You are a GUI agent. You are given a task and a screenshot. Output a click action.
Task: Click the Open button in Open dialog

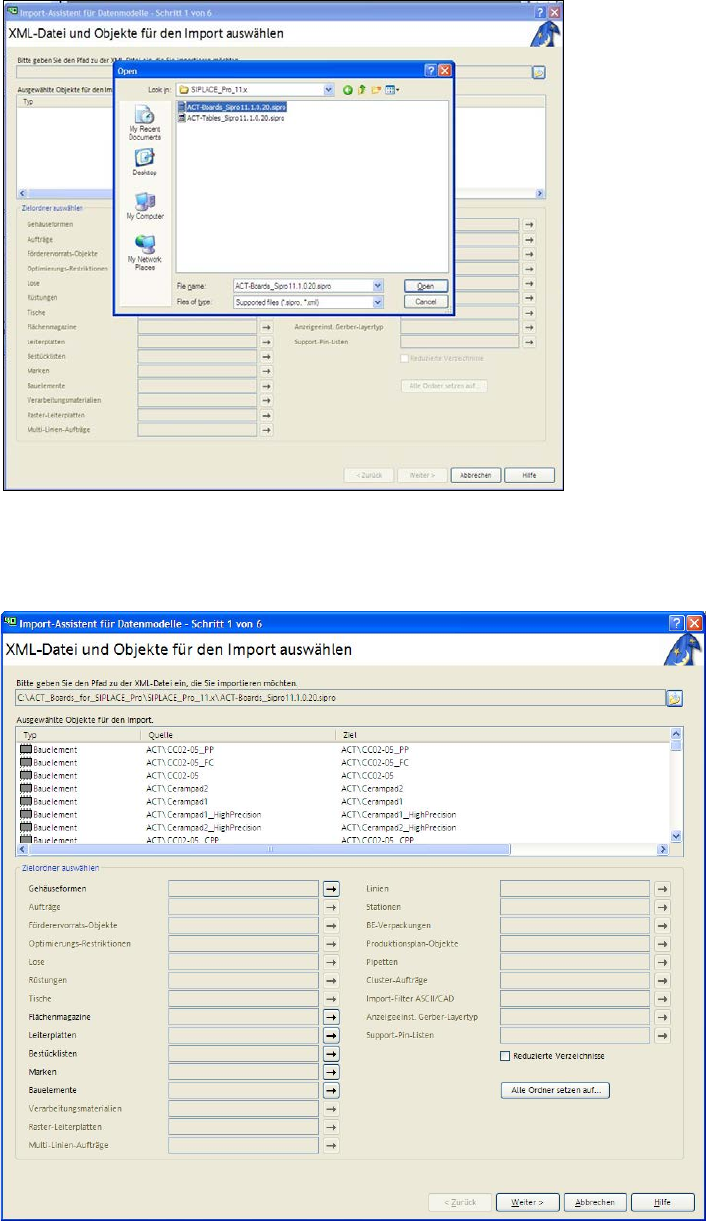coord(425,285)
